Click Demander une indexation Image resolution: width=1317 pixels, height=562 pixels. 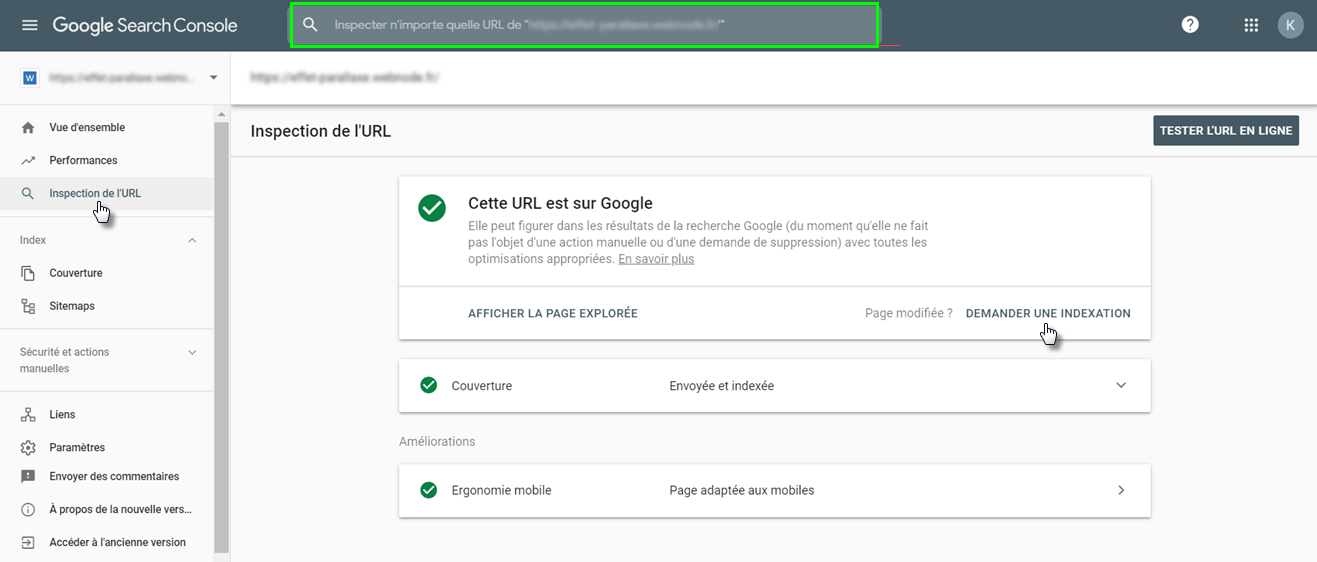point(1047,313)
